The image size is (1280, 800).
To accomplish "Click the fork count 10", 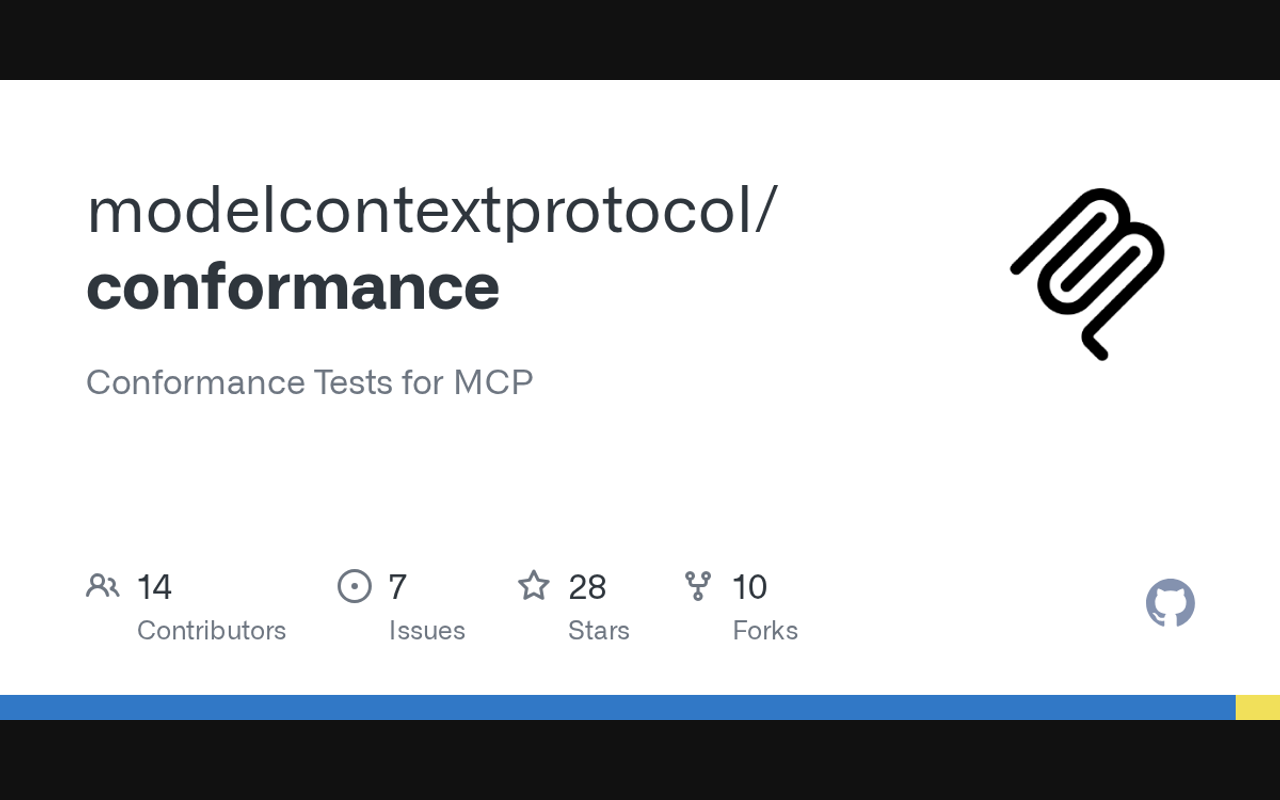I will click(749, 587).
